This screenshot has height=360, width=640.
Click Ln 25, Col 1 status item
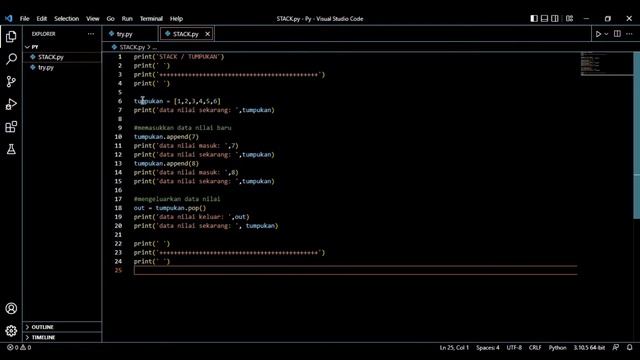pos(454,348)
